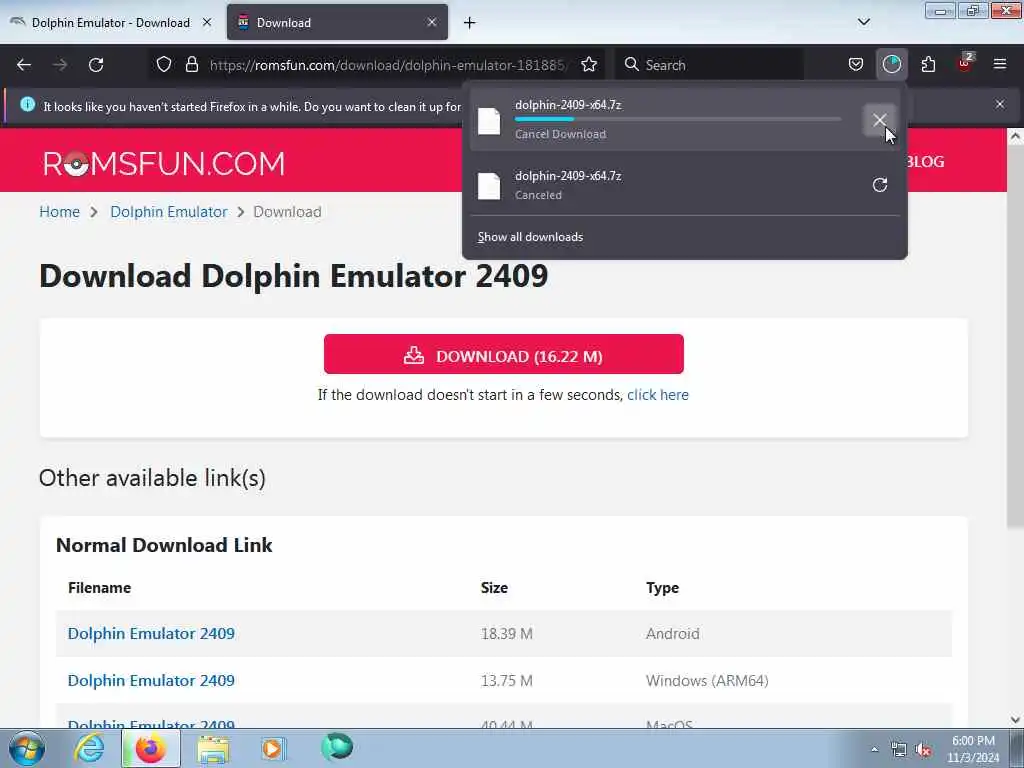Click the Search box in toolbar

709,65
